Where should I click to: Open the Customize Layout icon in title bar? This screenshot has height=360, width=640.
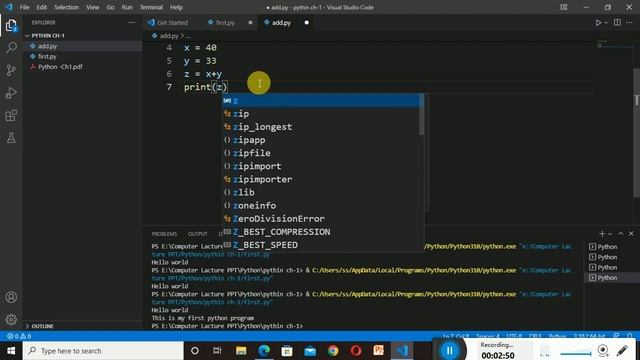[564, 7]
